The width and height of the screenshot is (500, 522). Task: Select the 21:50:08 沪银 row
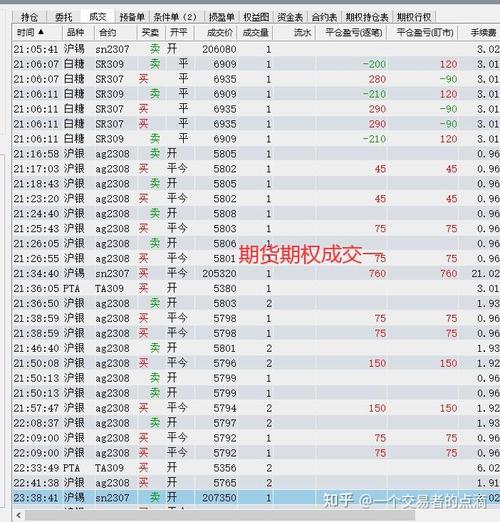(256, 363)
